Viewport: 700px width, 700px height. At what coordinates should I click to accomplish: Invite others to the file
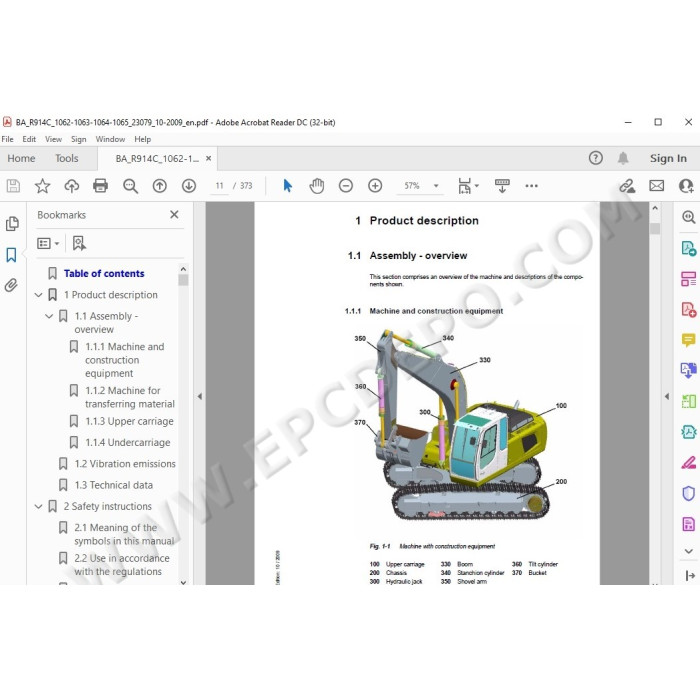tap(686, 186)
